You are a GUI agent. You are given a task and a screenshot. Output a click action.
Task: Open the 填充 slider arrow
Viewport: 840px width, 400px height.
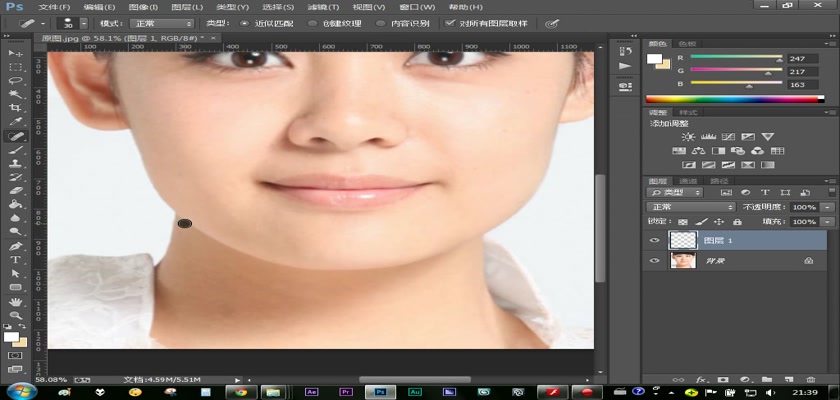[x=828, y=222]
